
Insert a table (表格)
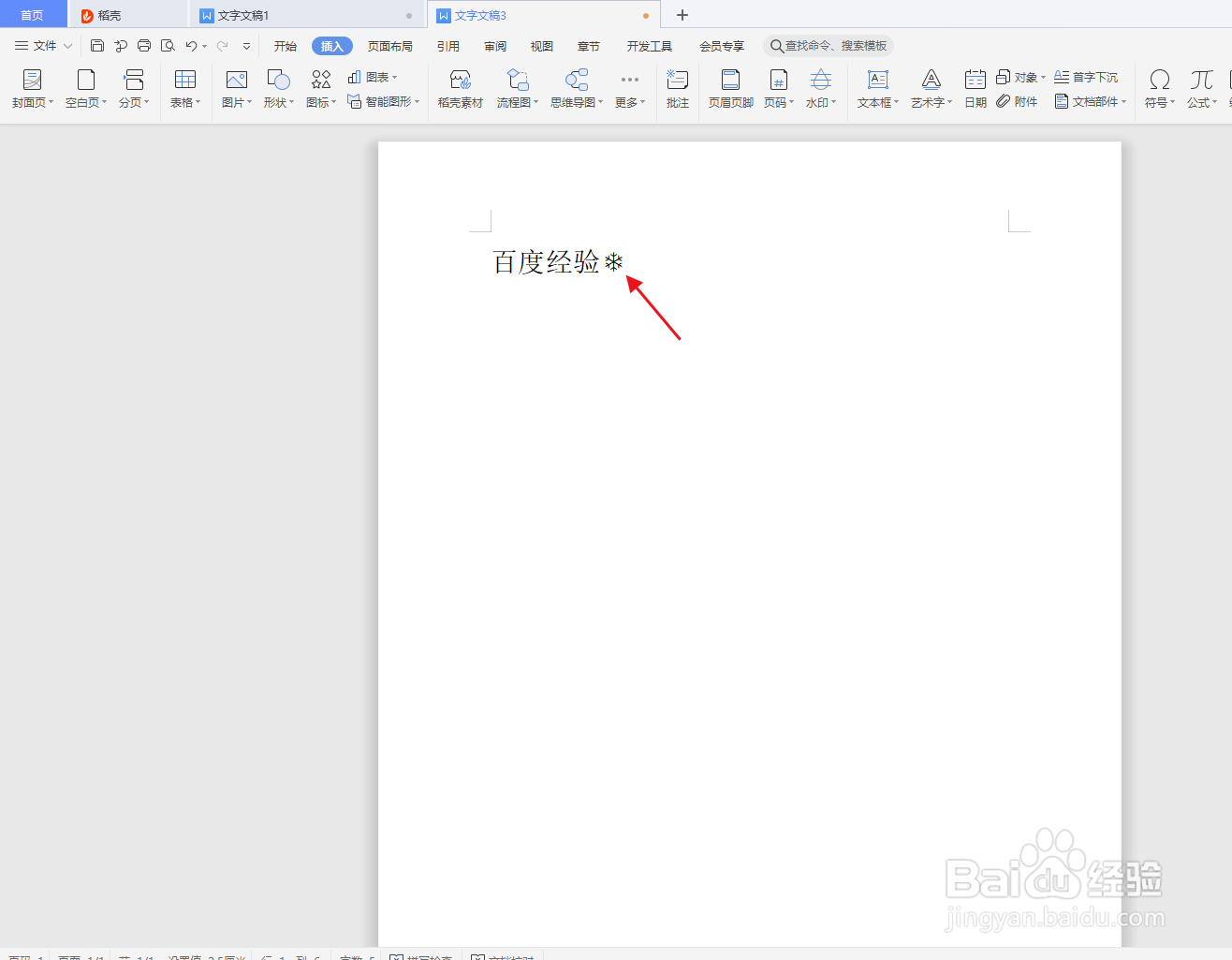[x=185, y=89]
